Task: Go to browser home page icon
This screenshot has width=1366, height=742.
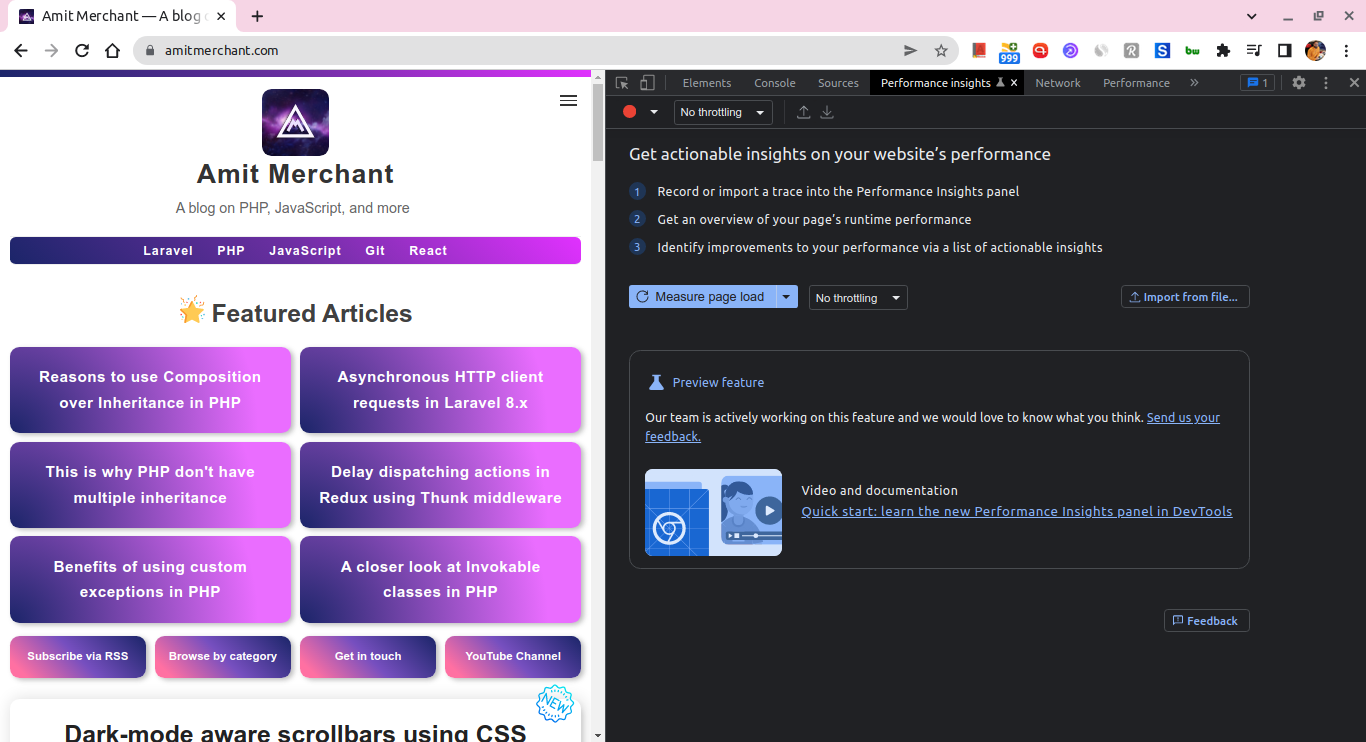Action: pos(112,50)
